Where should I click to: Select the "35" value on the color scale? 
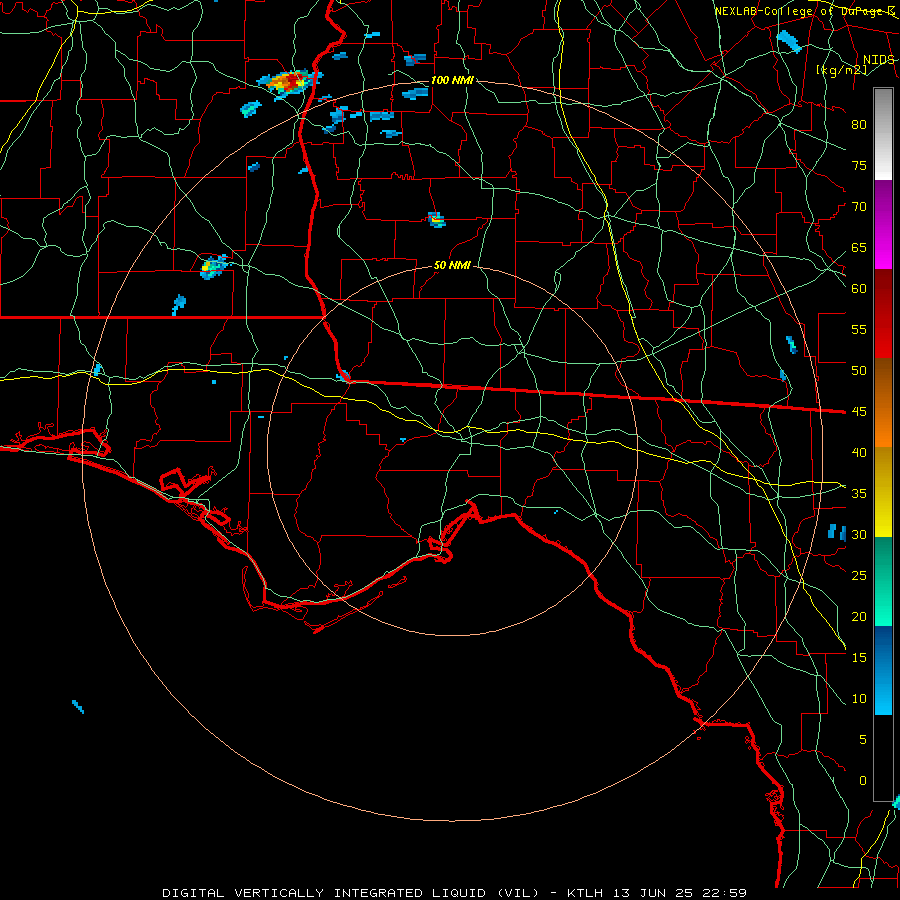pos(859,494)
